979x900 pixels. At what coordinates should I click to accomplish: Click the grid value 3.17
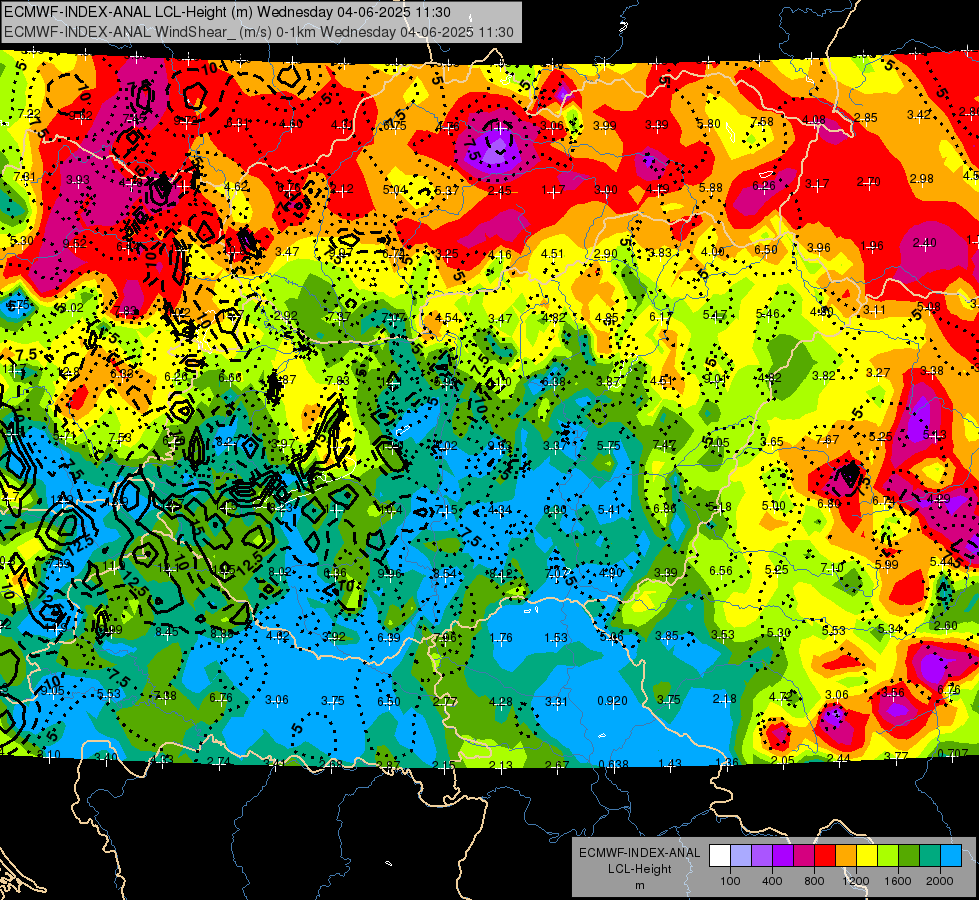coord(817,184)
